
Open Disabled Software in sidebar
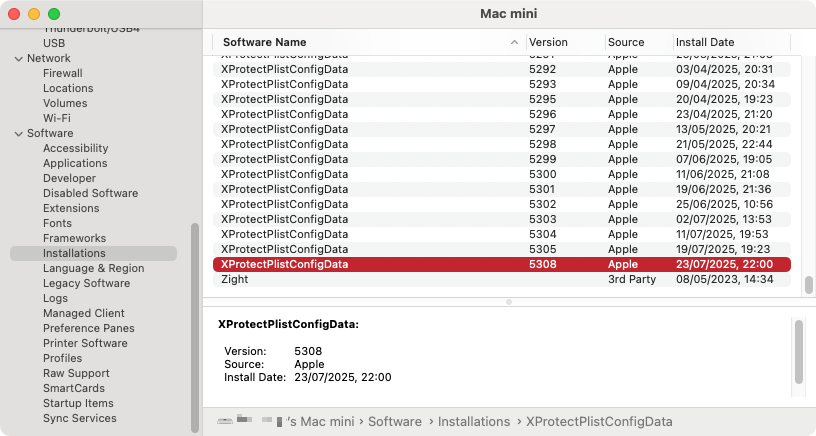pos(91,193)
